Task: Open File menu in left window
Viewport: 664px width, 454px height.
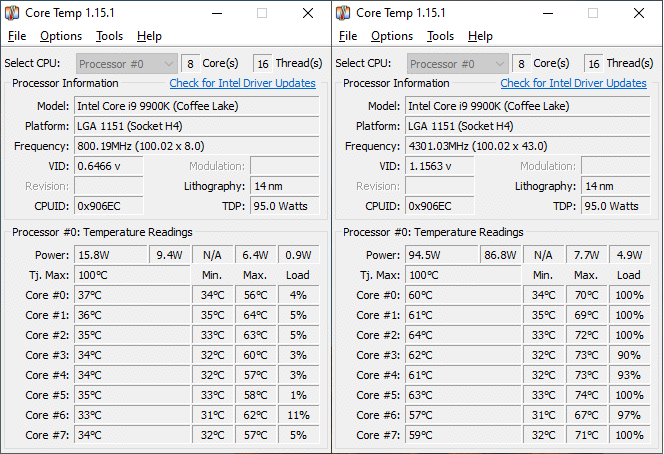Action: 17,36
